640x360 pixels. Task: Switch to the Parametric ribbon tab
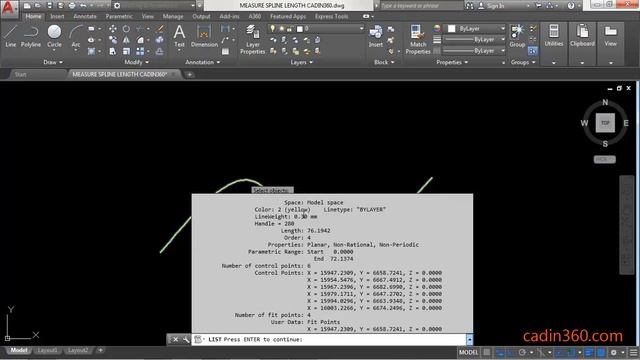tap(119, 16)
